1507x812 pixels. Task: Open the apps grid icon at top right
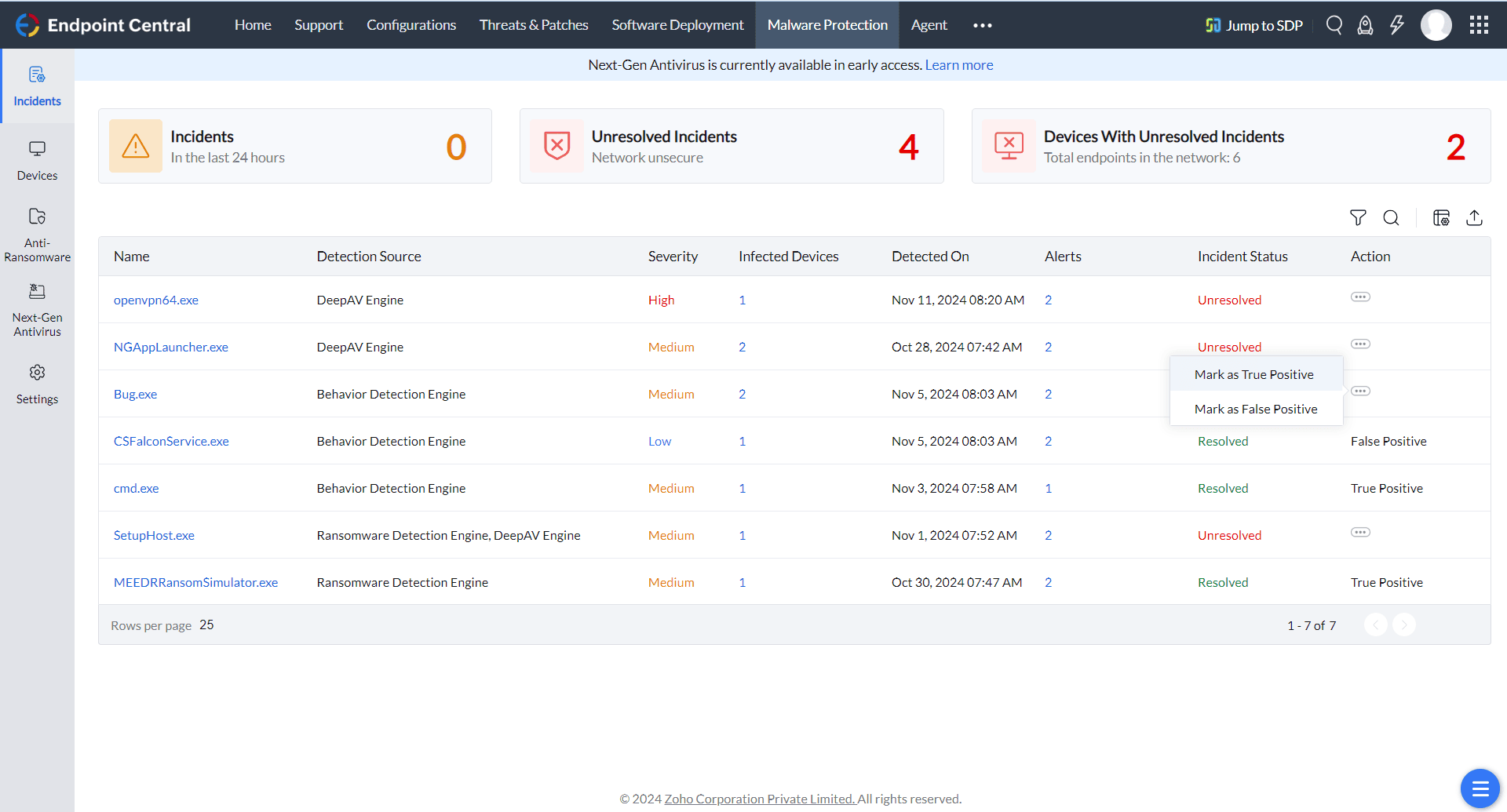[1480, 24]
